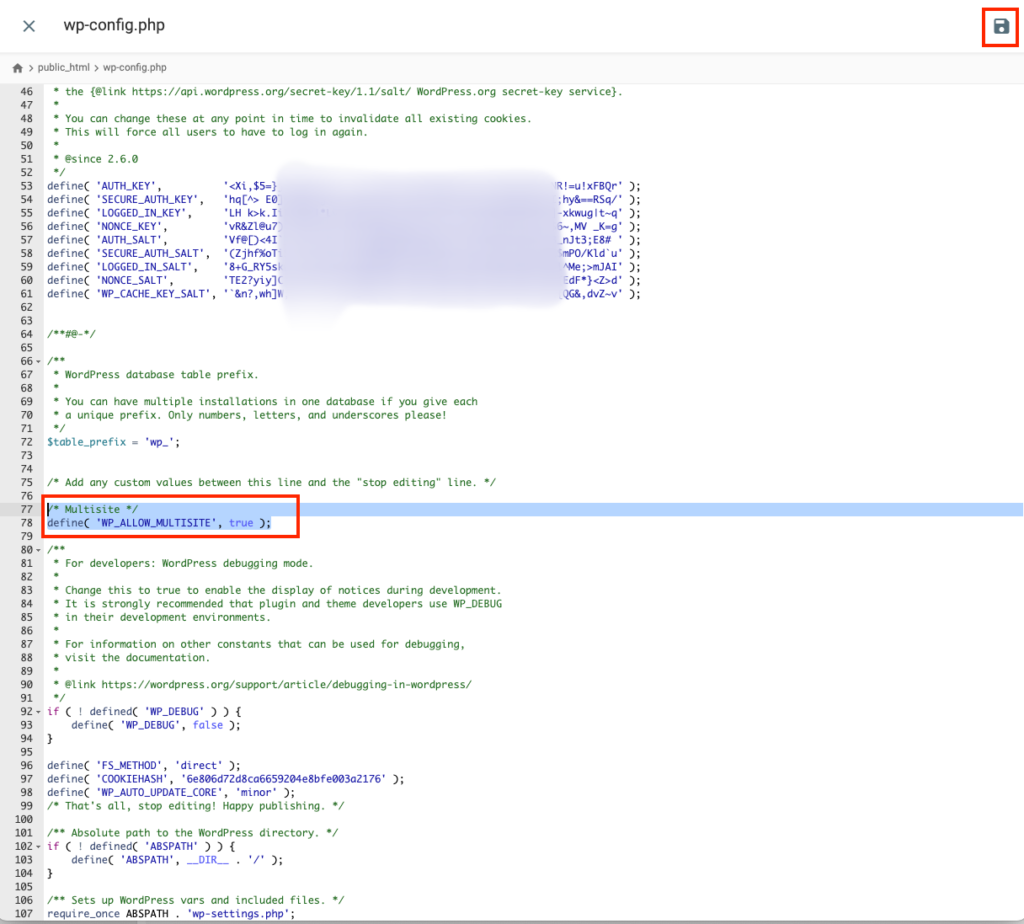Click the define WP_DEBUG false line
Image resolution: width=1024 pixels, height=924 pixels.
click(155, 725)
